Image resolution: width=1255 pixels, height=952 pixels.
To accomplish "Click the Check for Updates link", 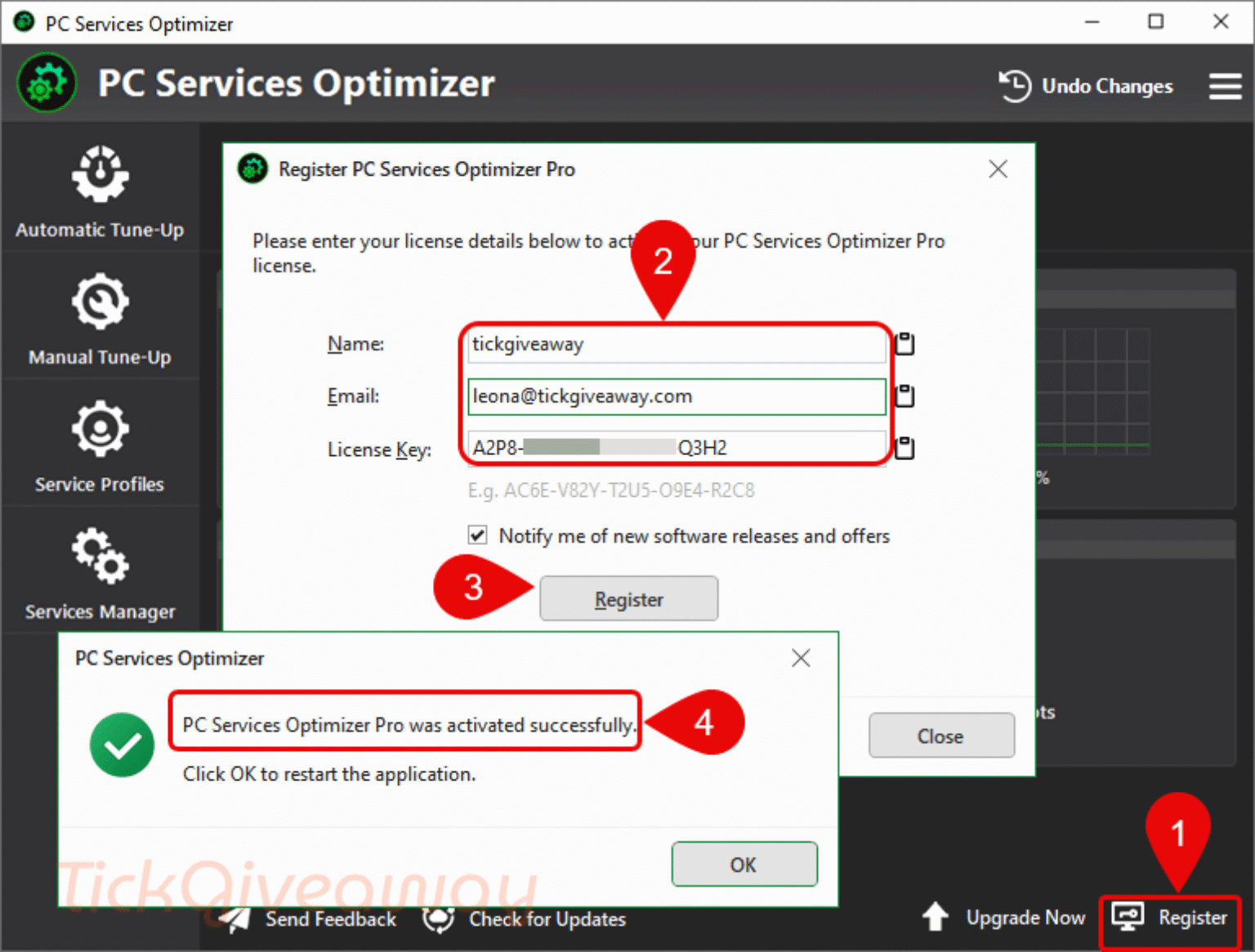I will click(547, 919).
